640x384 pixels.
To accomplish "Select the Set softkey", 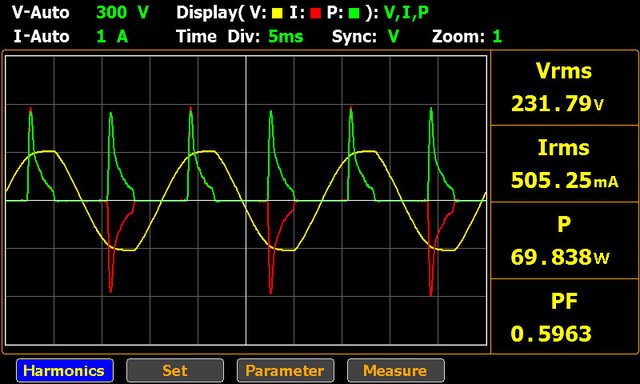I will tap(175, 371).
